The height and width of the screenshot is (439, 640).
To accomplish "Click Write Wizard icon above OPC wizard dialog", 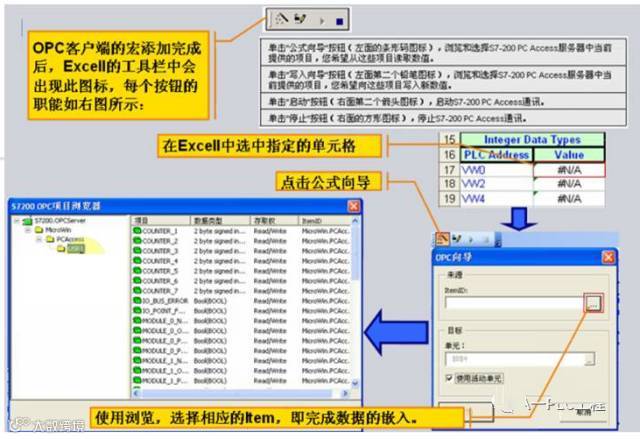I will coord(457,239).
